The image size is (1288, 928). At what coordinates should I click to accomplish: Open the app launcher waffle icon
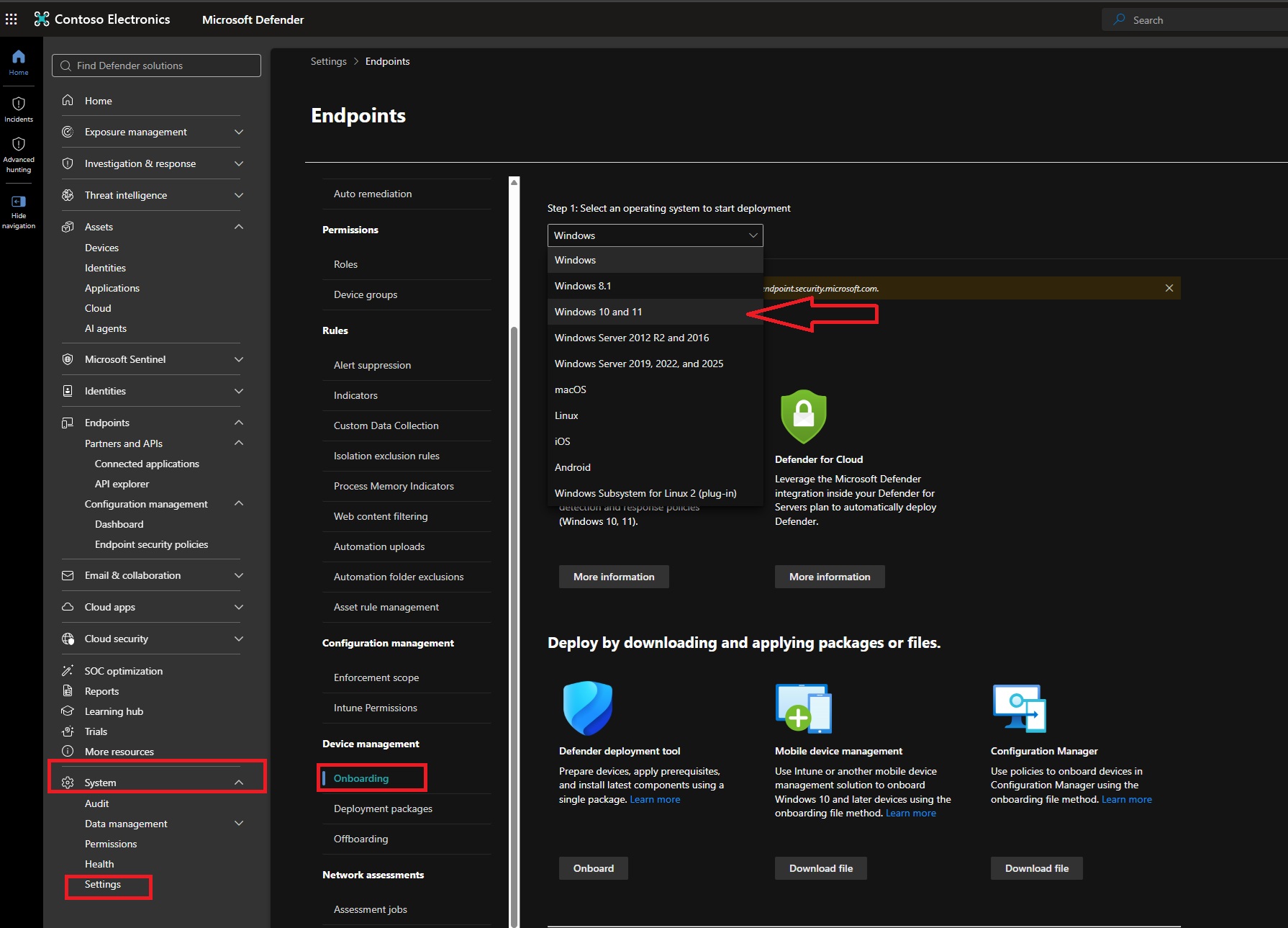tap(12, 19)
